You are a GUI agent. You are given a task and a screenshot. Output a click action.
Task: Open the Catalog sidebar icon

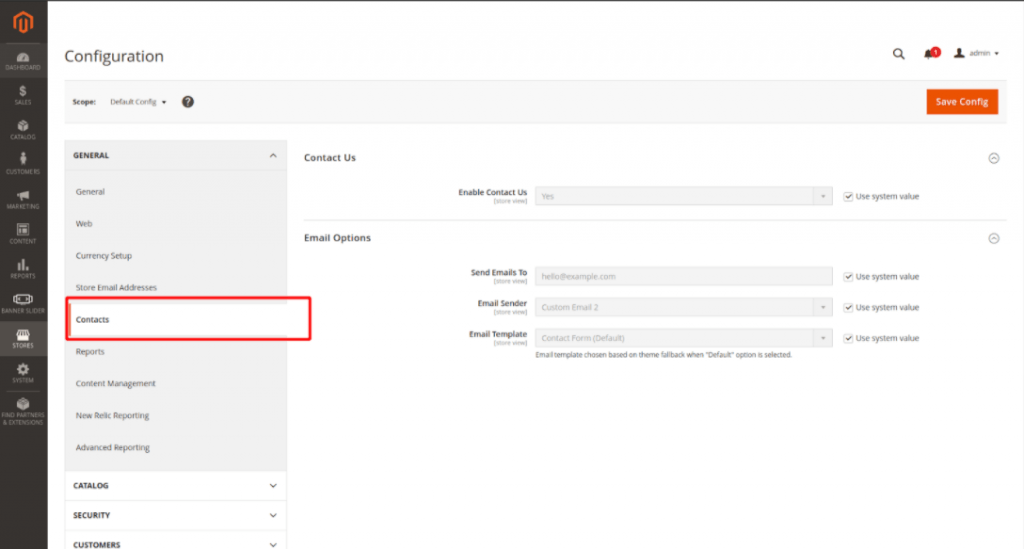coord(23,130)
